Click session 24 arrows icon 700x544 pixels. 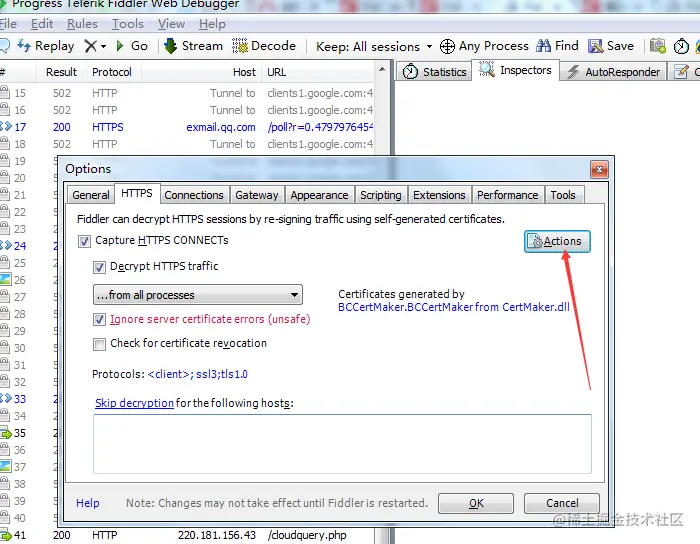coord(6,245)
